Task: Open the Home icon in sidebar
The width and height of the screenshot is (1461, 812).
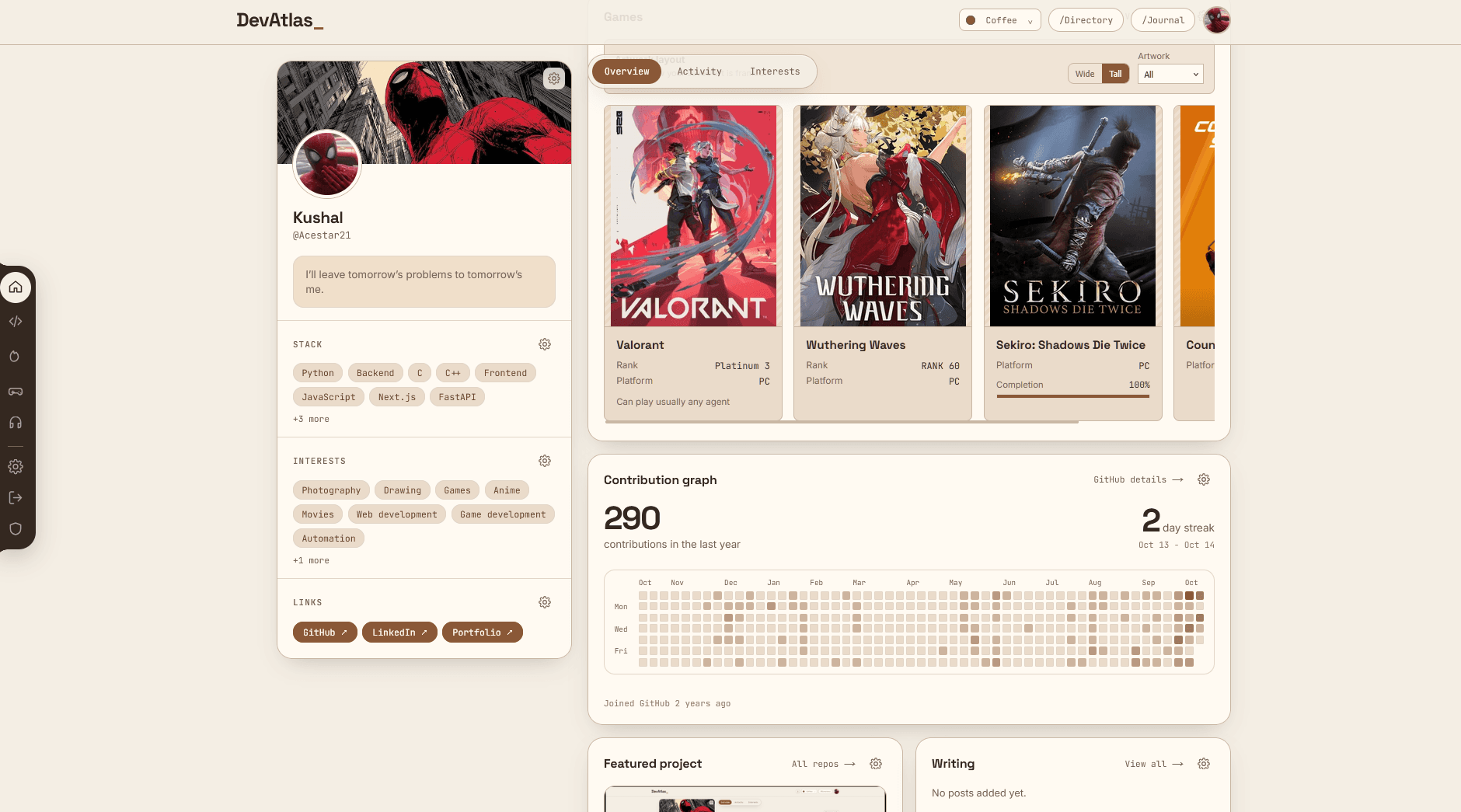Action: coord(16,288)
